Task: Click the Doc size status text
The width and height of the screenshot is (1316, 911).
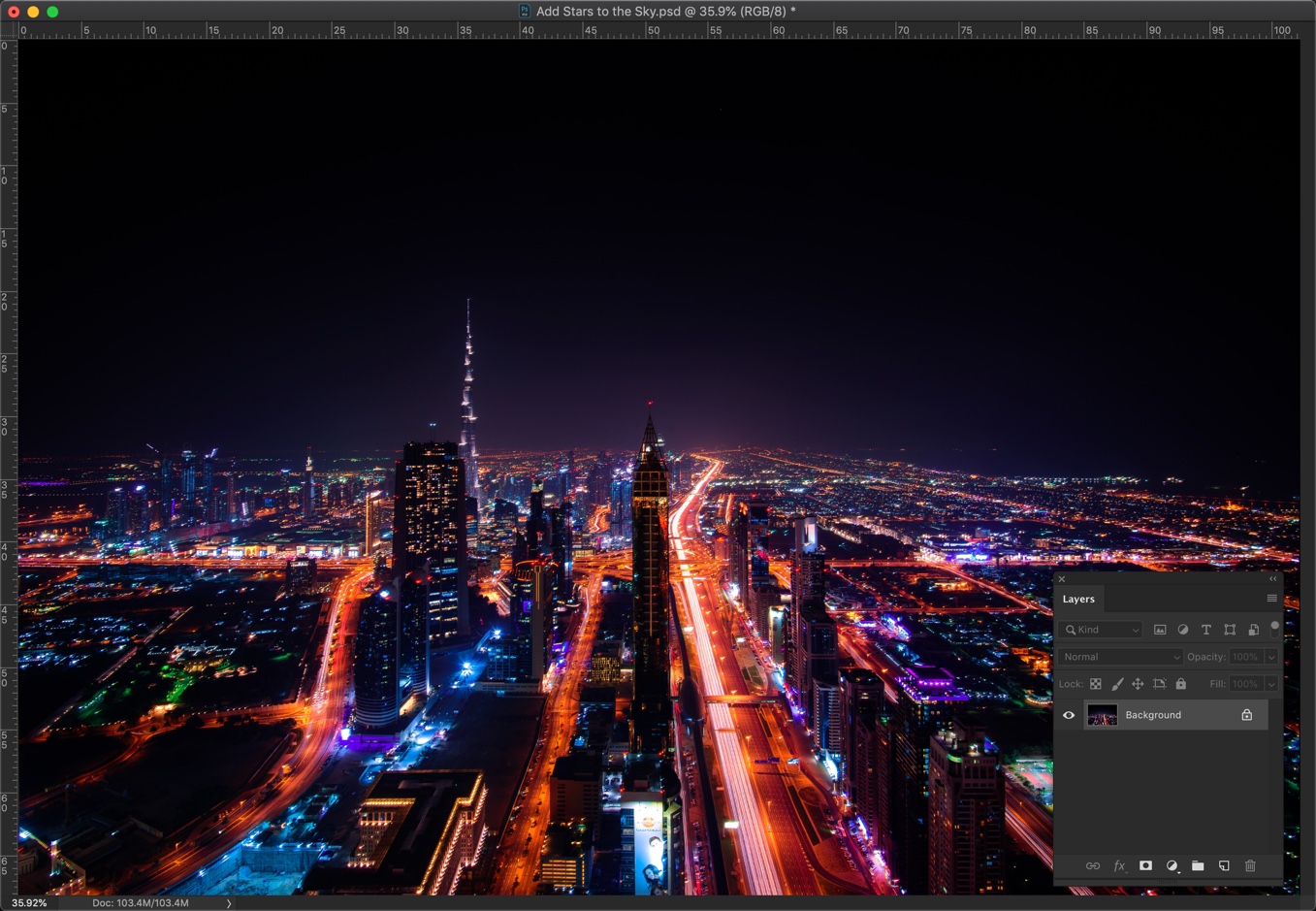Action: click(141, 902)
